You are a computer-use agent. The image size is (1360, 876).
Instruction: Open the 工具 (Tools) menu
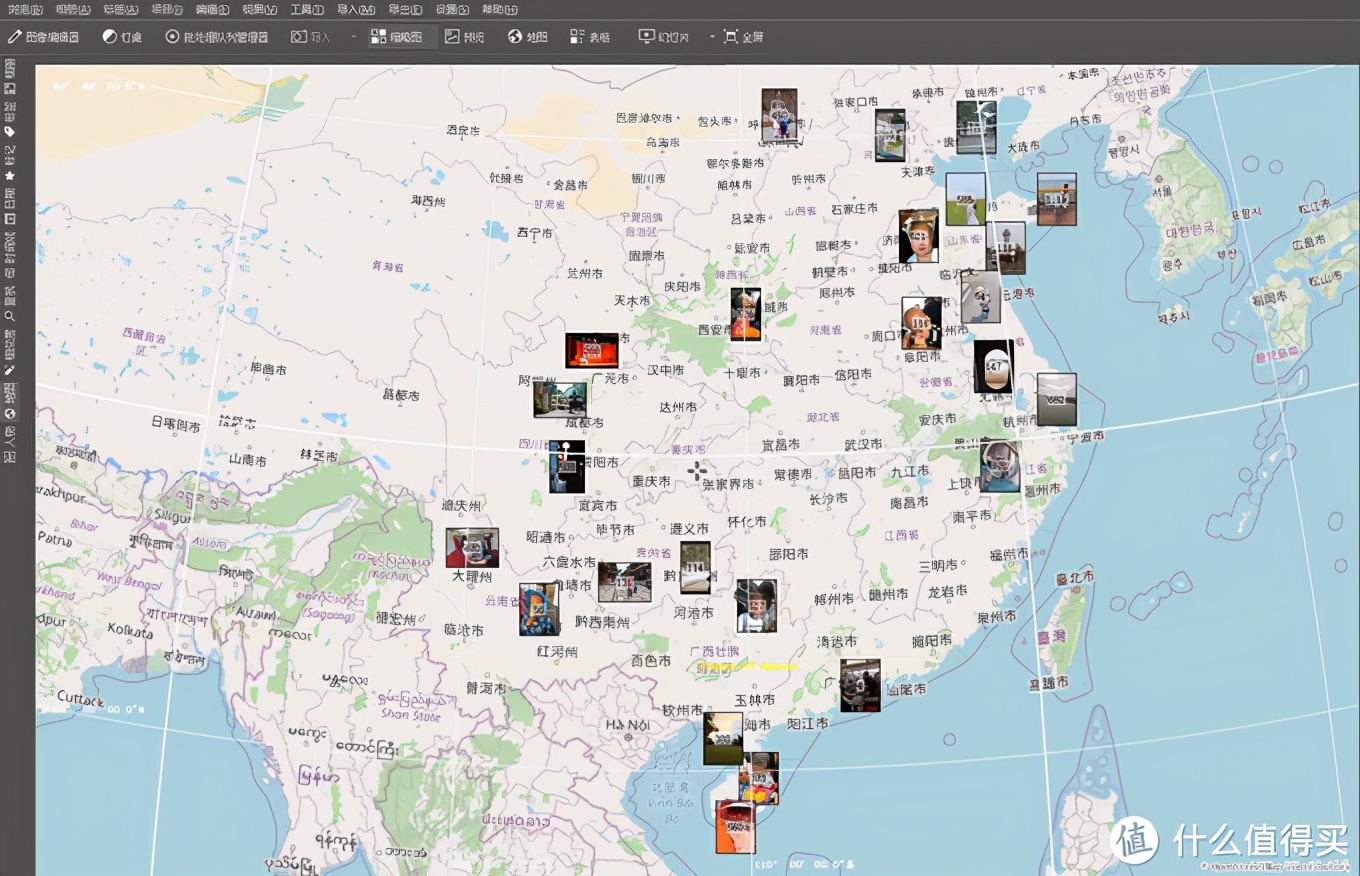(x=306, y=9)
